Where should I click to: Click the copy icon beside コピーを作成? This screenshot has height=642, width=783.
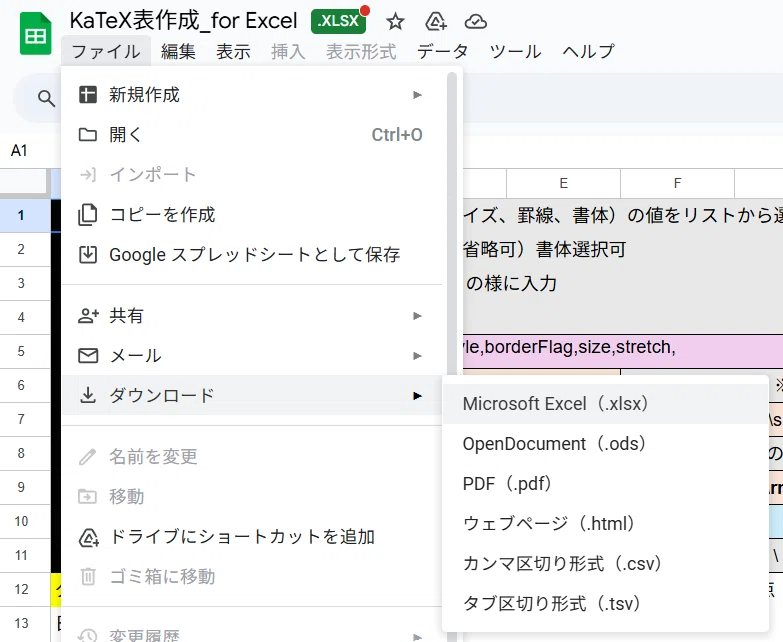pos(88,215)
